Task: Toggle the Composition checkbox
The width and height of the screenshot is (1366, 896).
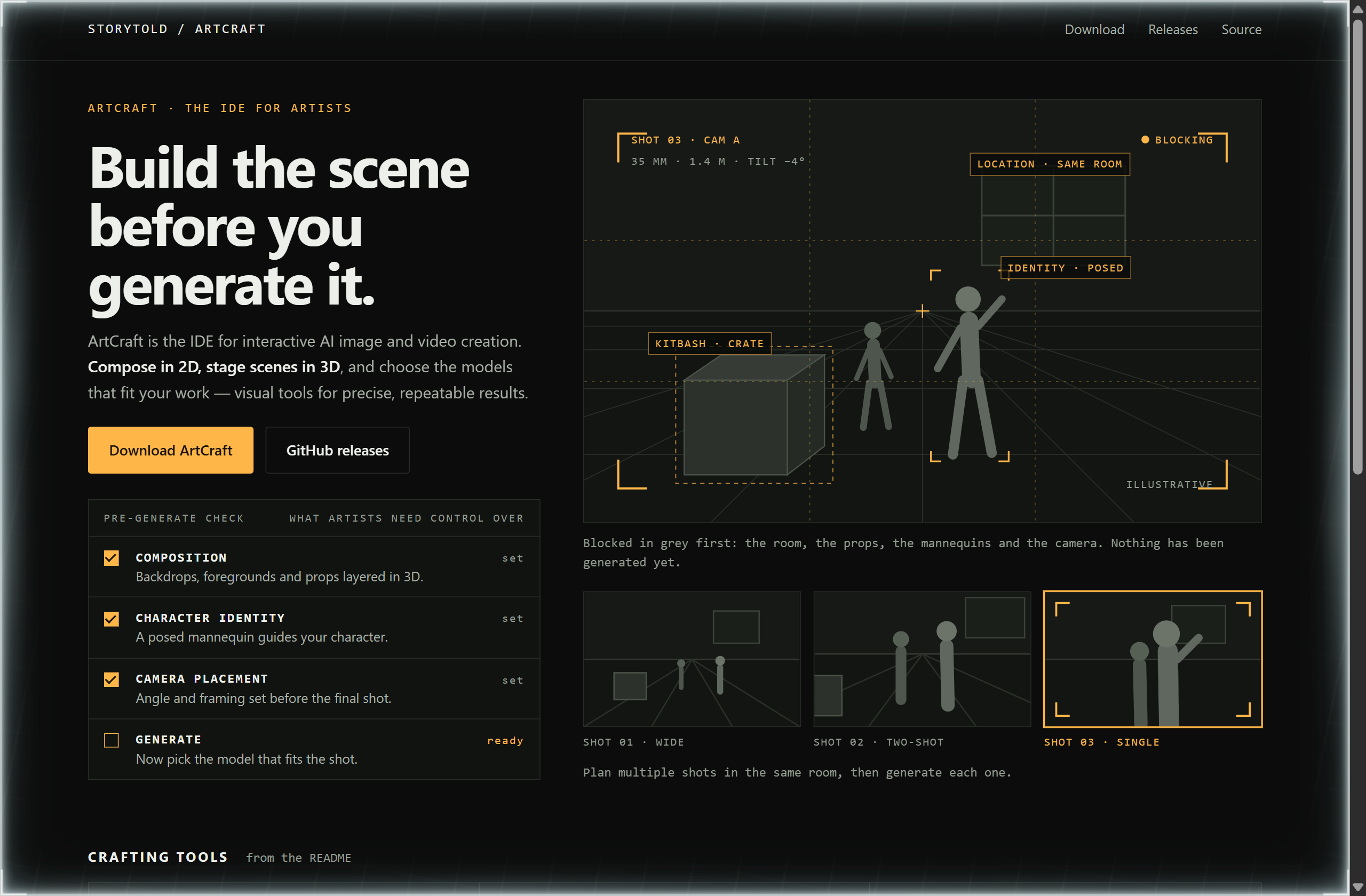Action: coord(112,557)
